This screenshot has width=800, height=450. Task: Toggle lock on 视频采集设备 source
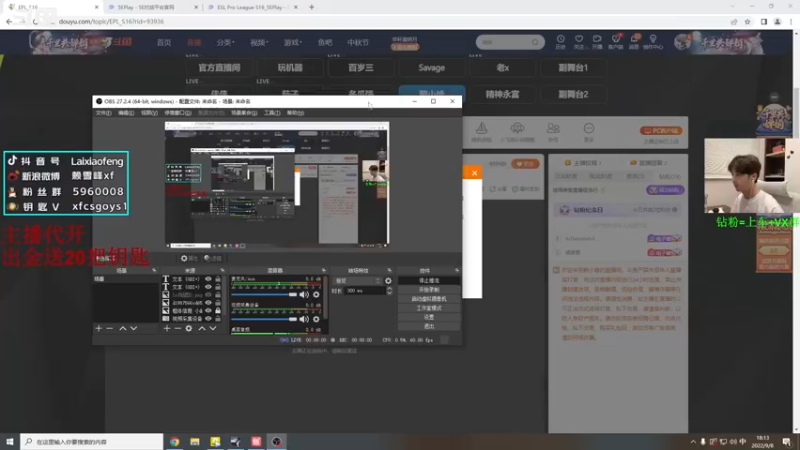218,318
